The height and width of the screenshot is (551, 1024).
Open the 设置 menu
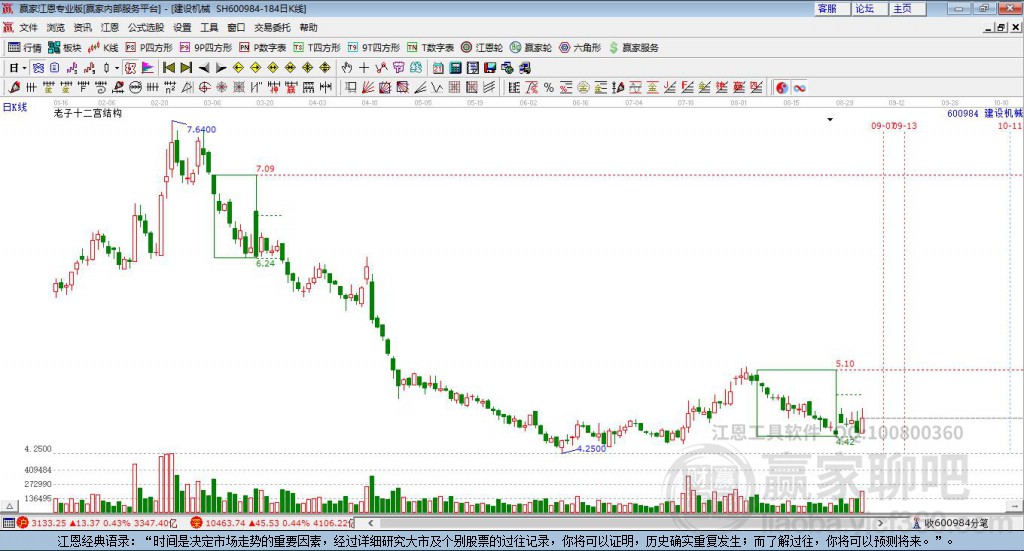(x=182, y=27)
